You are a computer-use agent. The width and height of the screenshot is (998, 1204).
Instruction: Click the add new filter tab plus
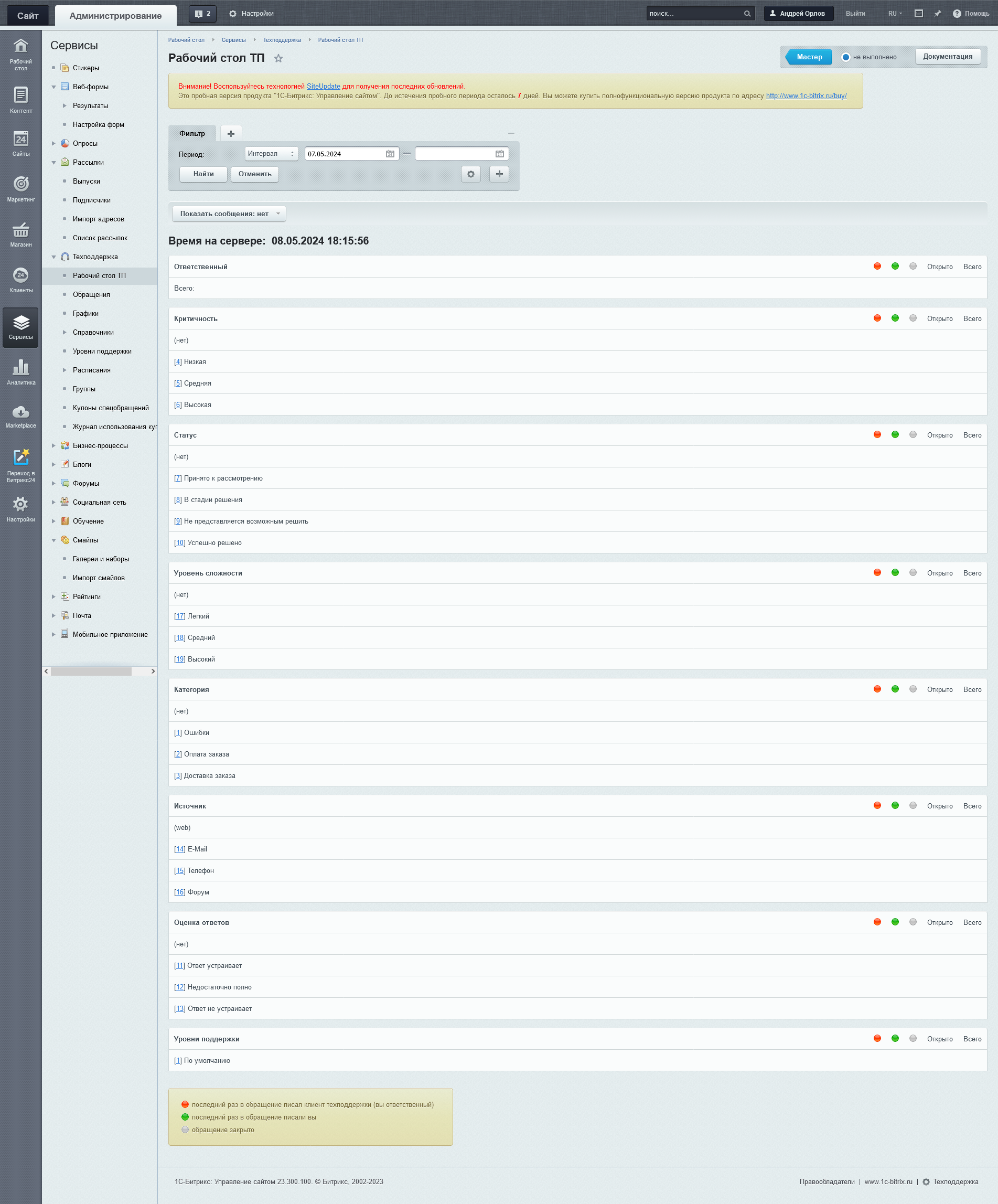click(x=231, y=134)
